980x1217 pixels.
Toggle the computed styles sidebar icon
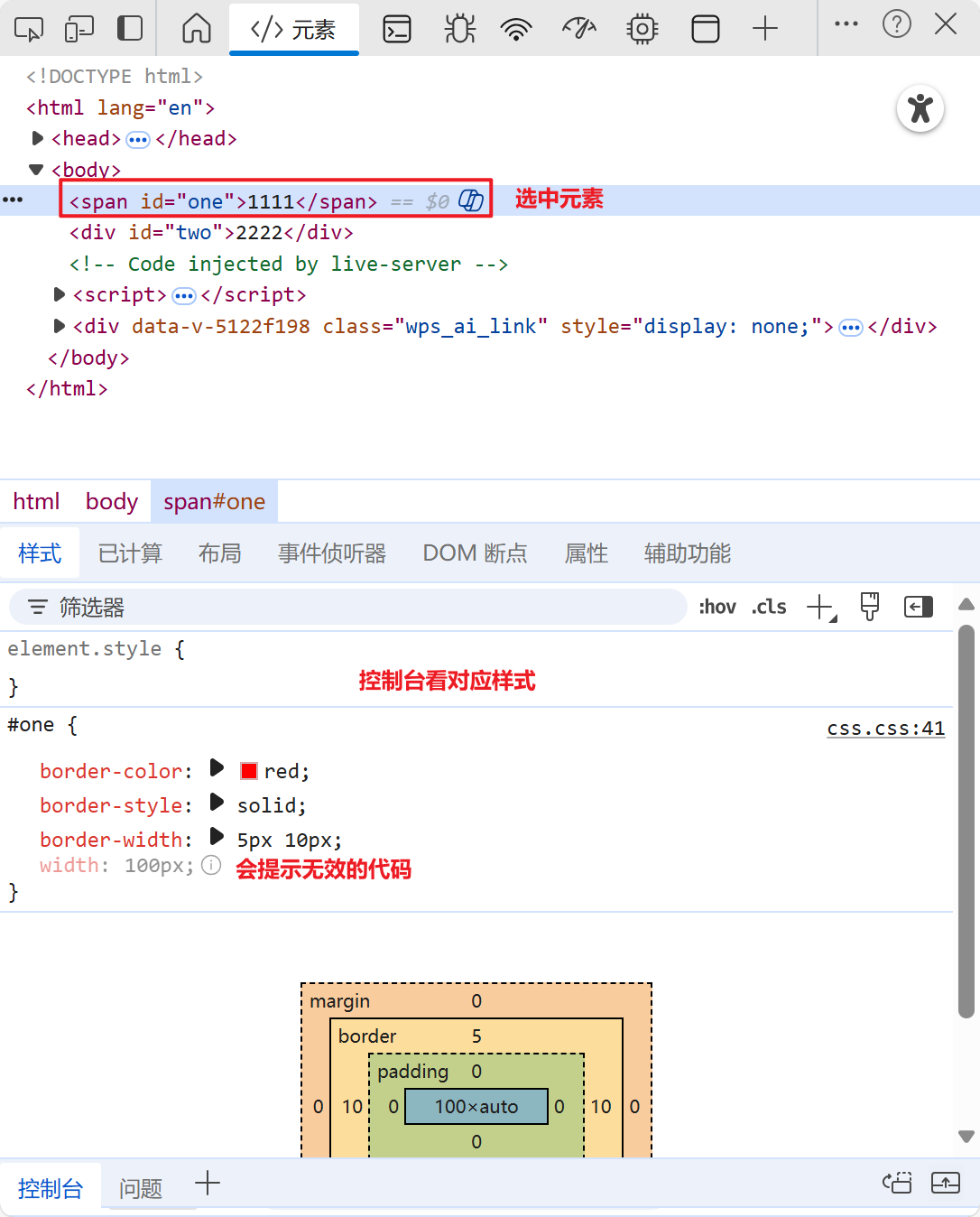(x=919, y=607)
